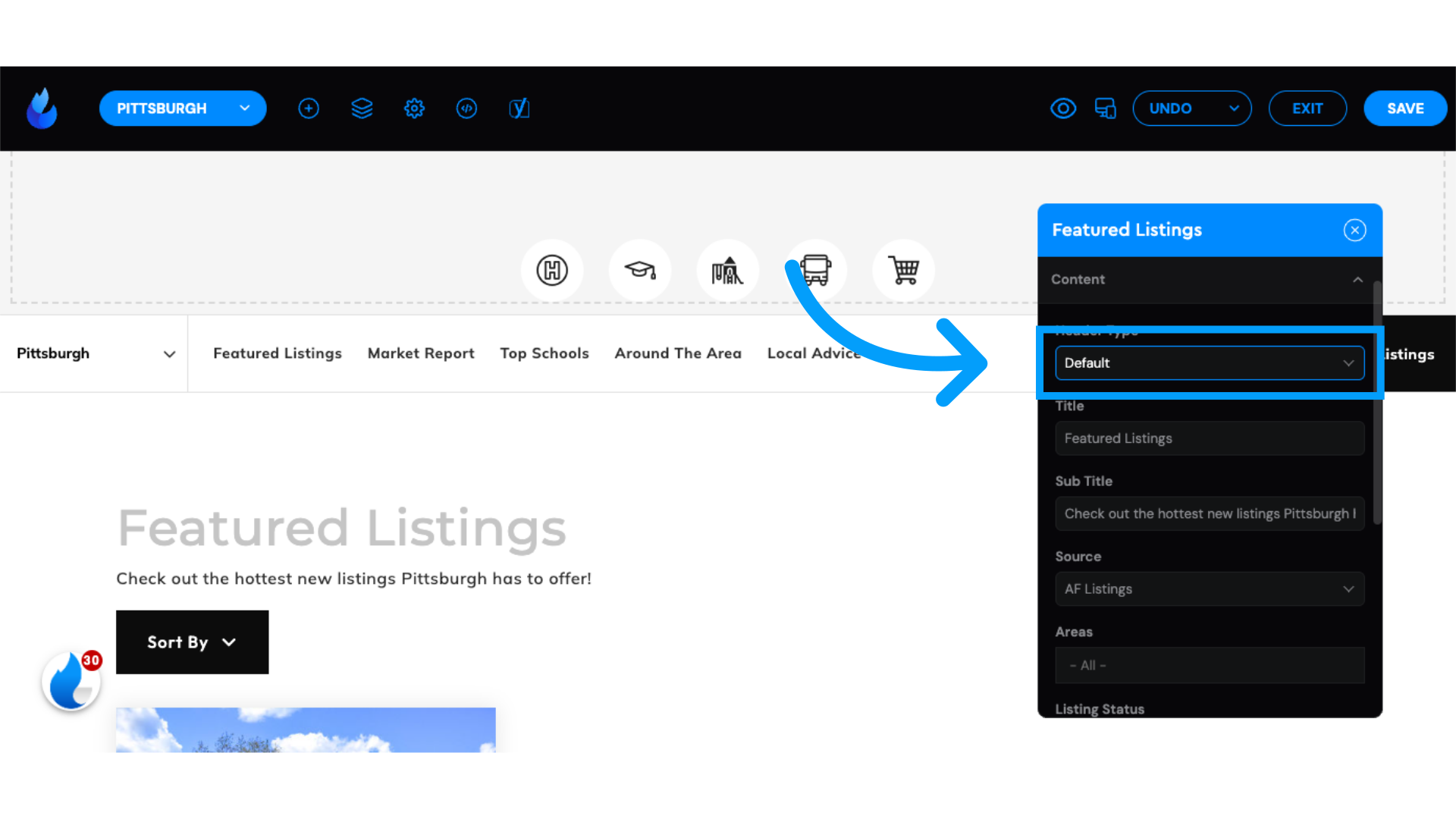Close the Featured Listings panel

[1354, 230]
